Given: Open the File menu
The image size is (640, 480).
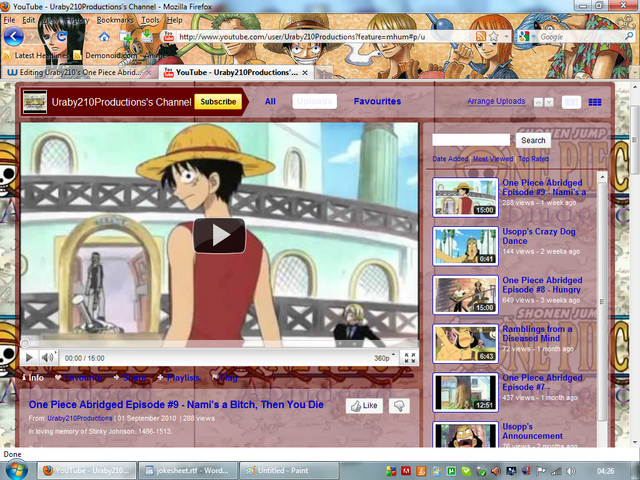Looking at the screenshot, I should (x=9, y=20).
